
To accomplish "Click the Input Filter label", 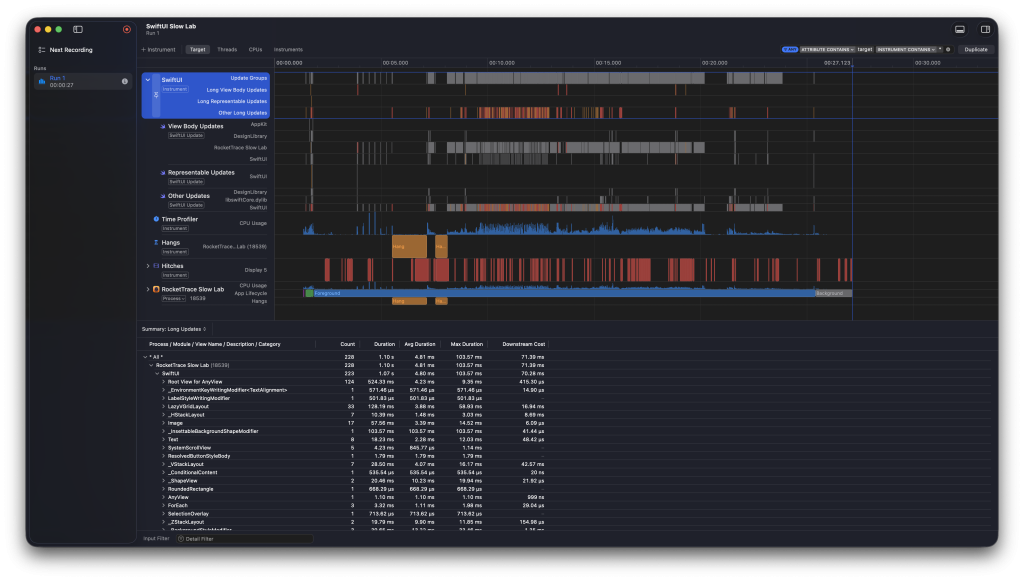I will (156, 539).
